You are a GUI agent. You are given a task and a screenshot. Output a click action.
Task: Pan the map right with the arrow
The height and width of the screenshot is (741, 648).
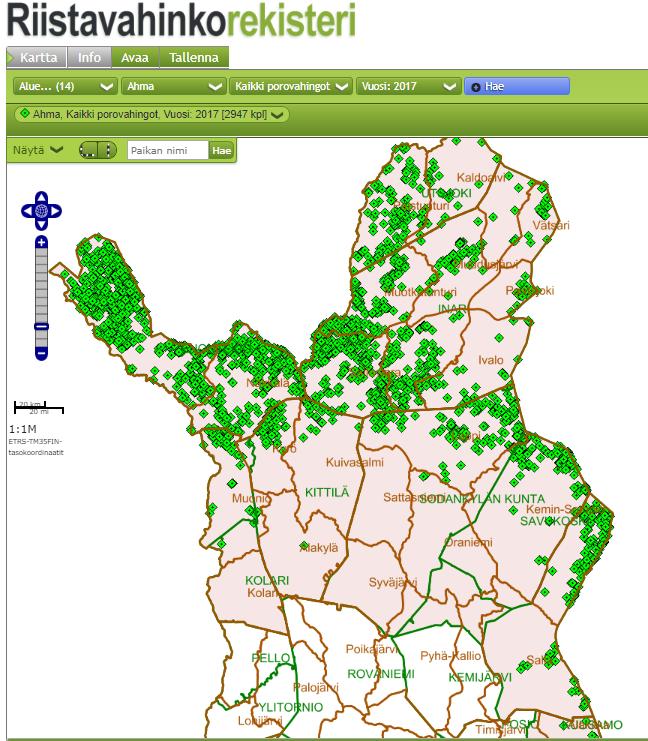pyautogui.click(x=56, y=211)
